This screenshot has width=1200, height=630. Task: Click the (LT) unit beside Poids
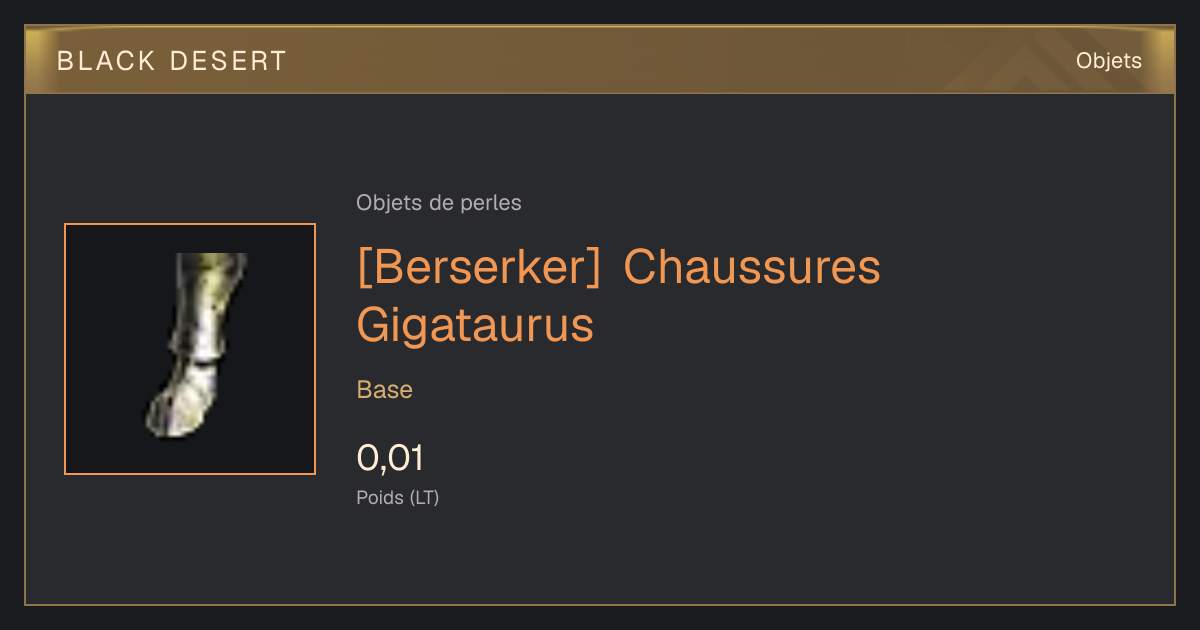pos(424,497)
